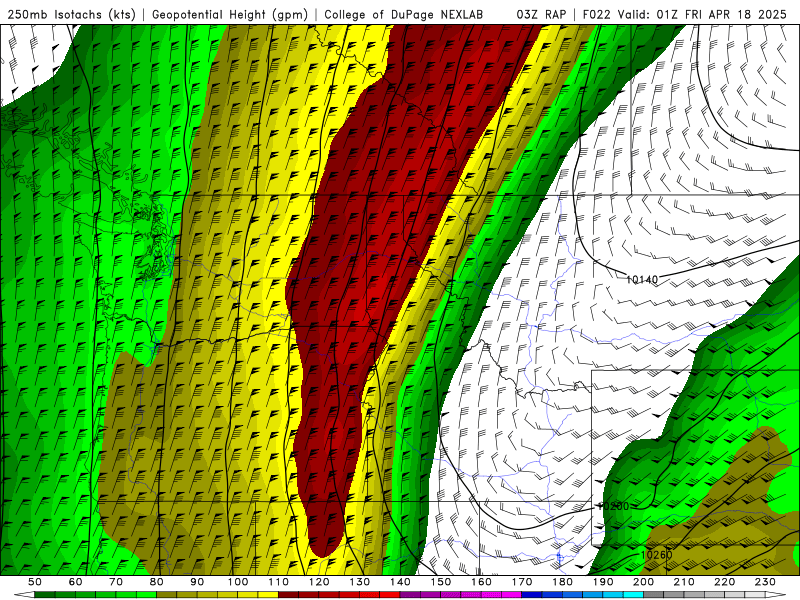Click the 160 value on the color scale
This screenshot has width=800, height=600.
coord(481,582)
